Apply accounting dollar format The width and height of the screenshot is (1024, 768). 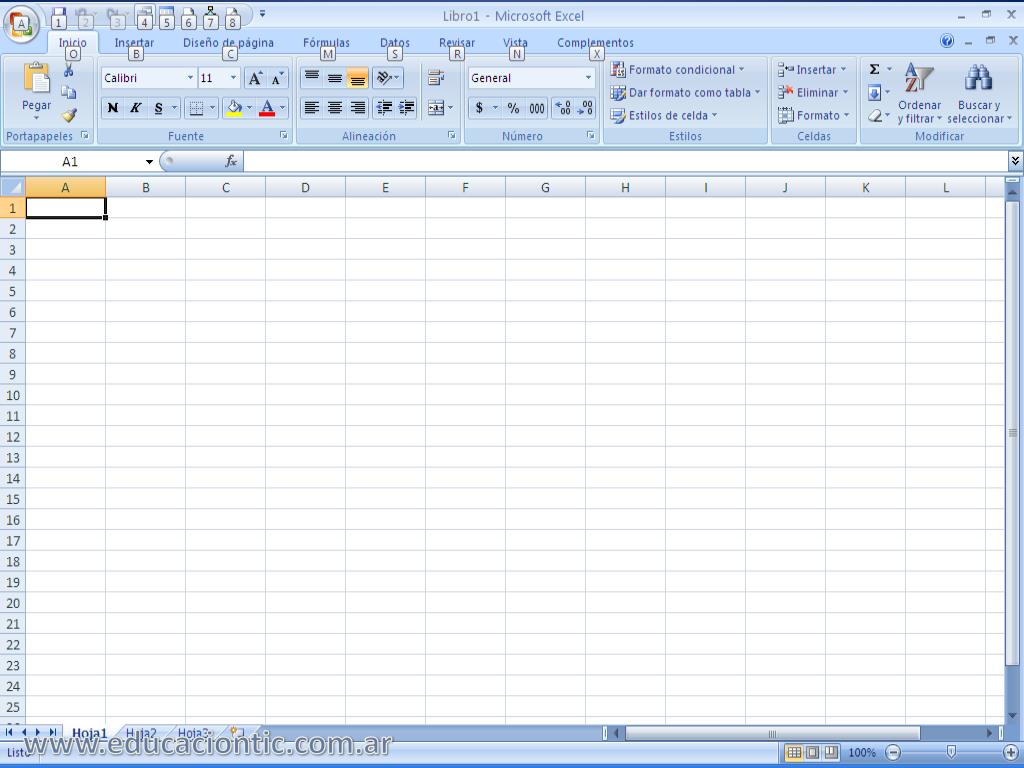click(x=479, y=108)
